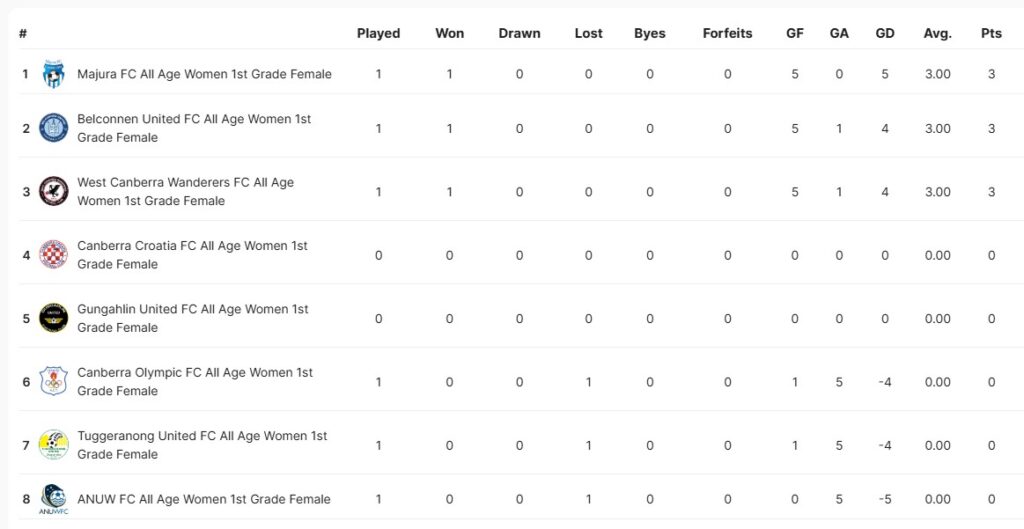The image size is (1024, 529).
Task: Select the Played column header
Action: (378, 33)
